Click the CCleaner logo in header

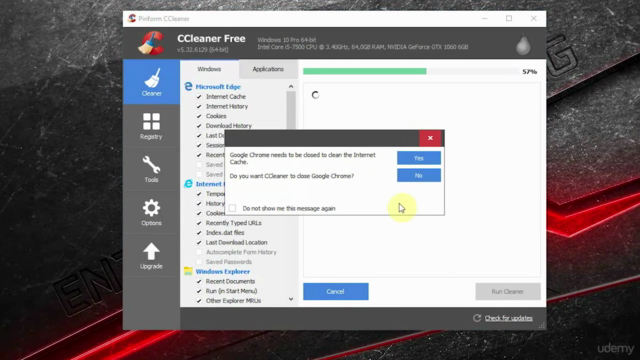coord(151,43)
